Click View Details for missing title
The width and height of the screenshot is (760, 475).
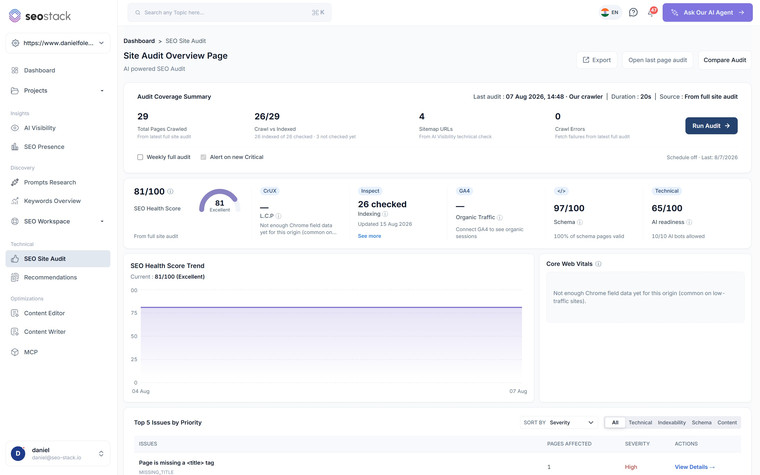[695, 467]
